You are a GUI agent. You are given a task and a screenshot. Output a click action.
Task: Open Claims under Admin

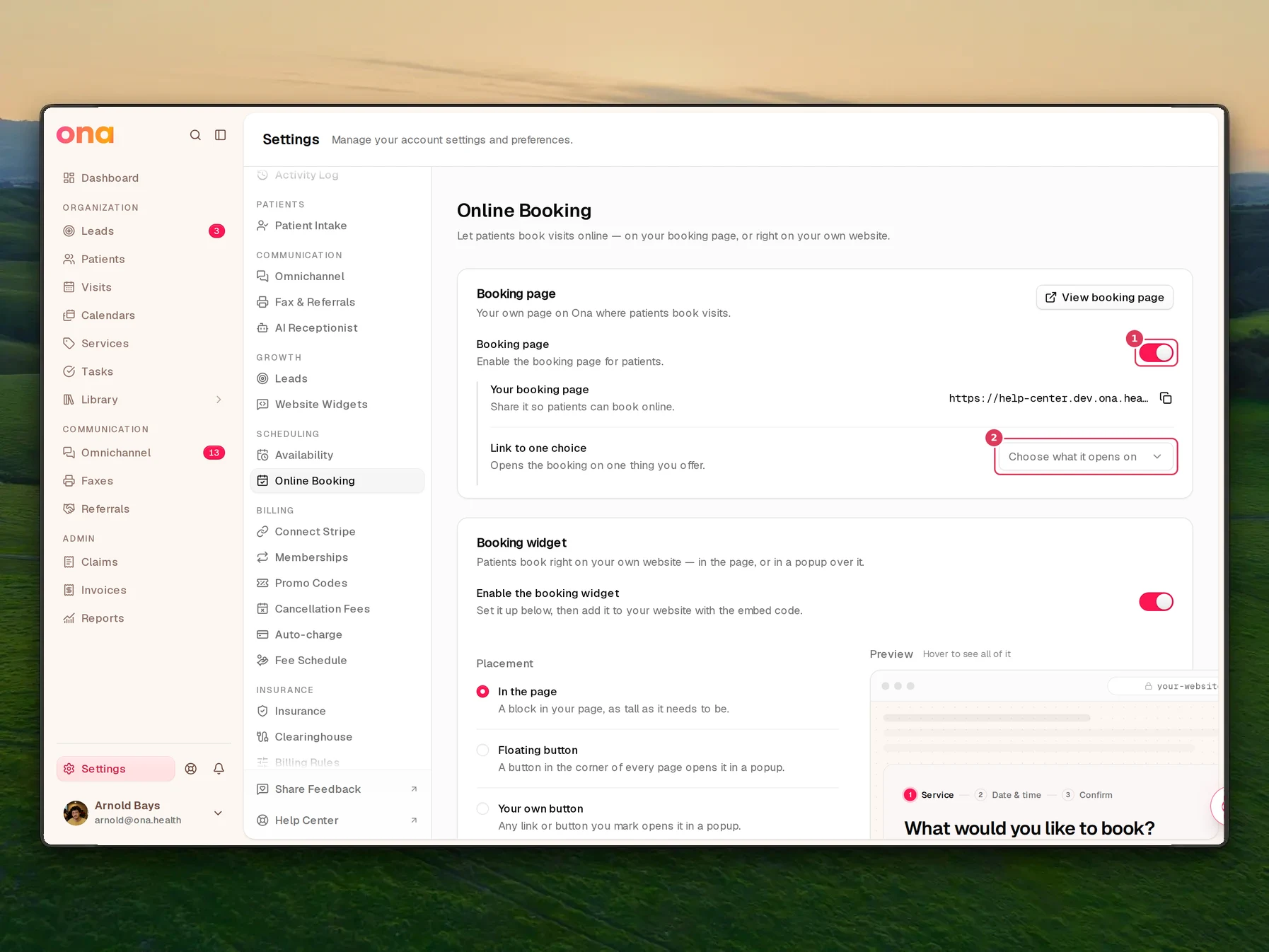click(144, 562)
